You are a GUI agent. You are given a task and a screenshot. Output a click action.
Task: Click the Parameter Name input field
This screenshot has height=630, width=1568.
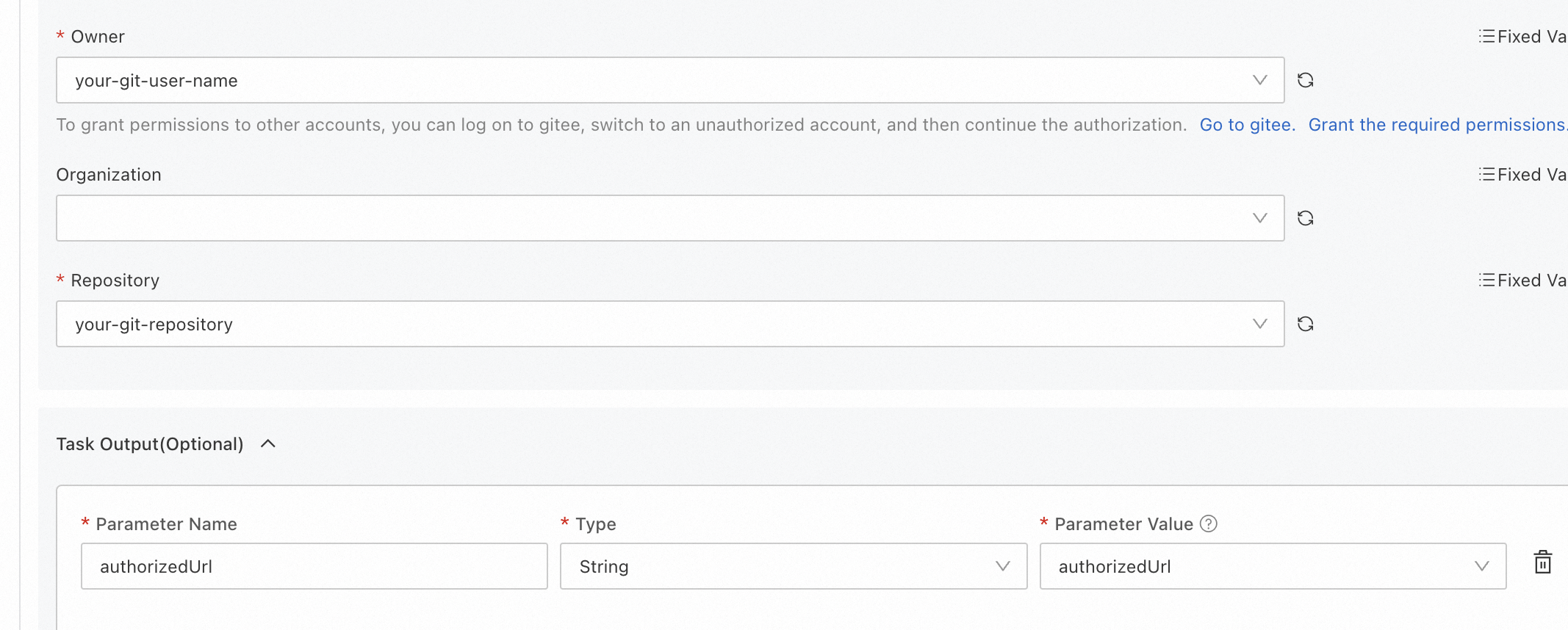[314, 566]
